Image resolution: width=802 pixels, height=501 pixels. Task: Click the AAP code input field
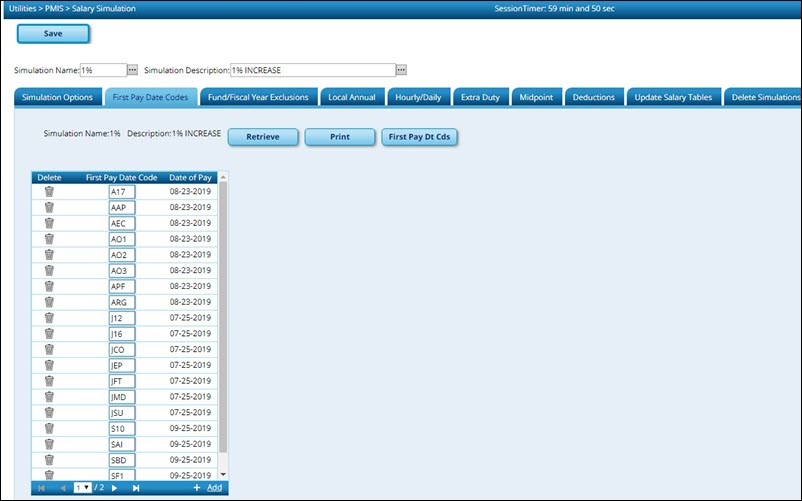(x=122, y=208)
